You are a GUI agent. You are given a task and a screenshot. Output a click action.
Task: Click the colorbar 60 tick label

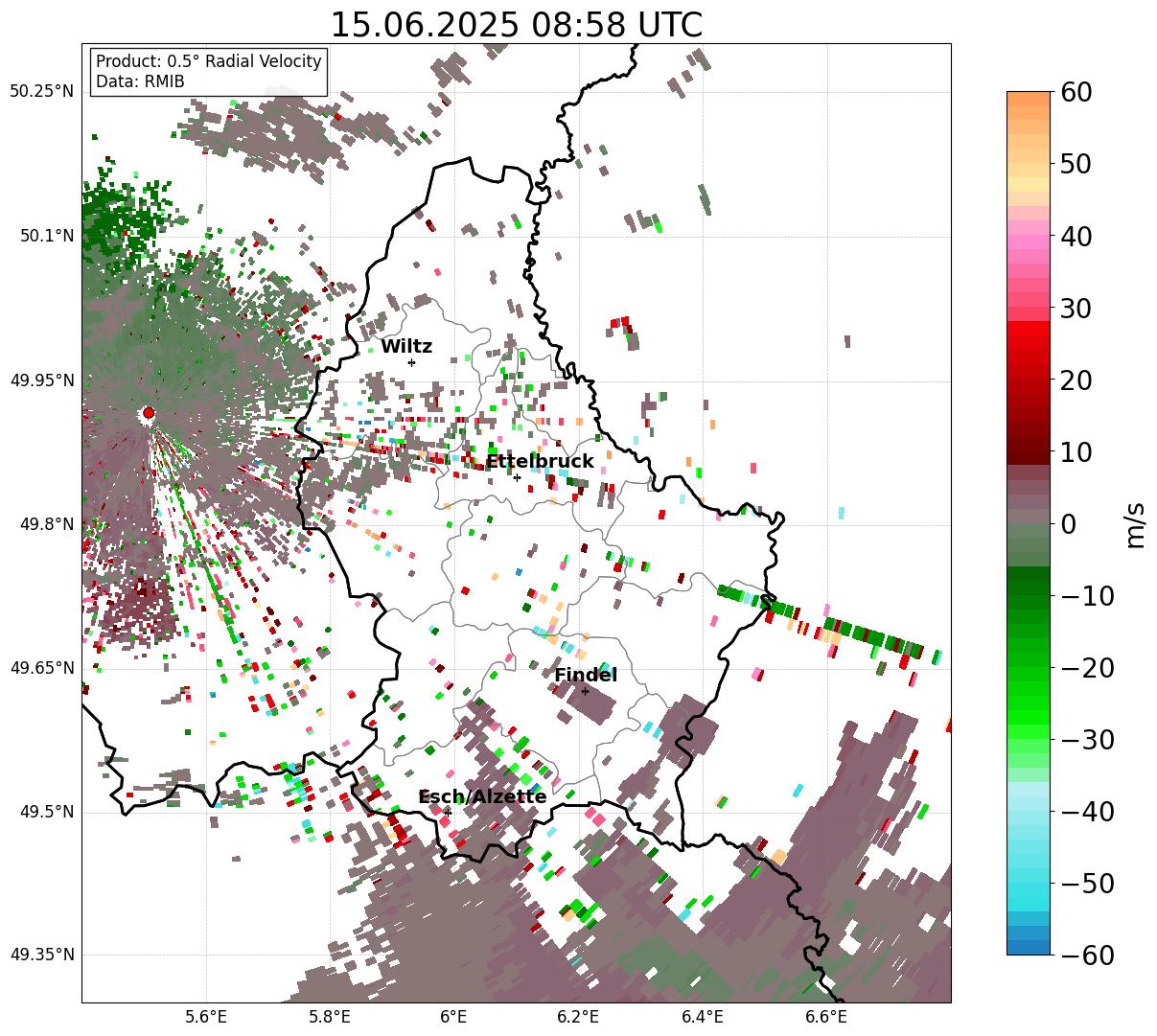click(x=1075, y=92)
